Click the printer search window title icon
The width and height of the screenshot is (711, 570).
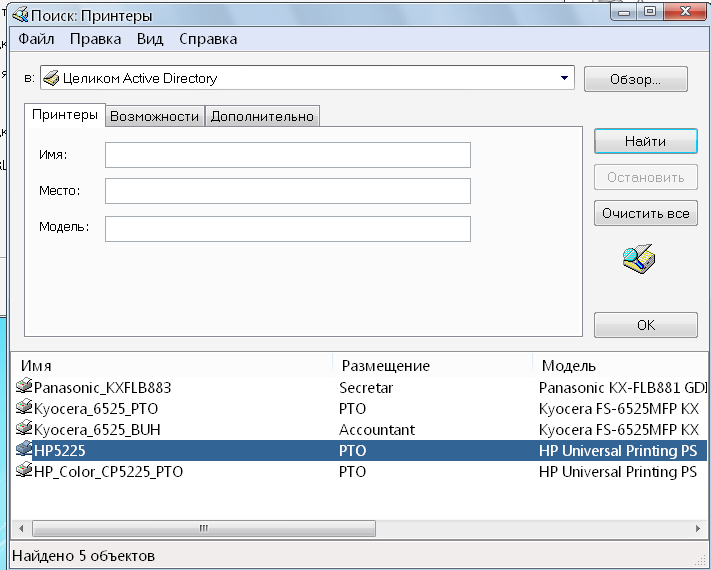(x=20, y=15)
